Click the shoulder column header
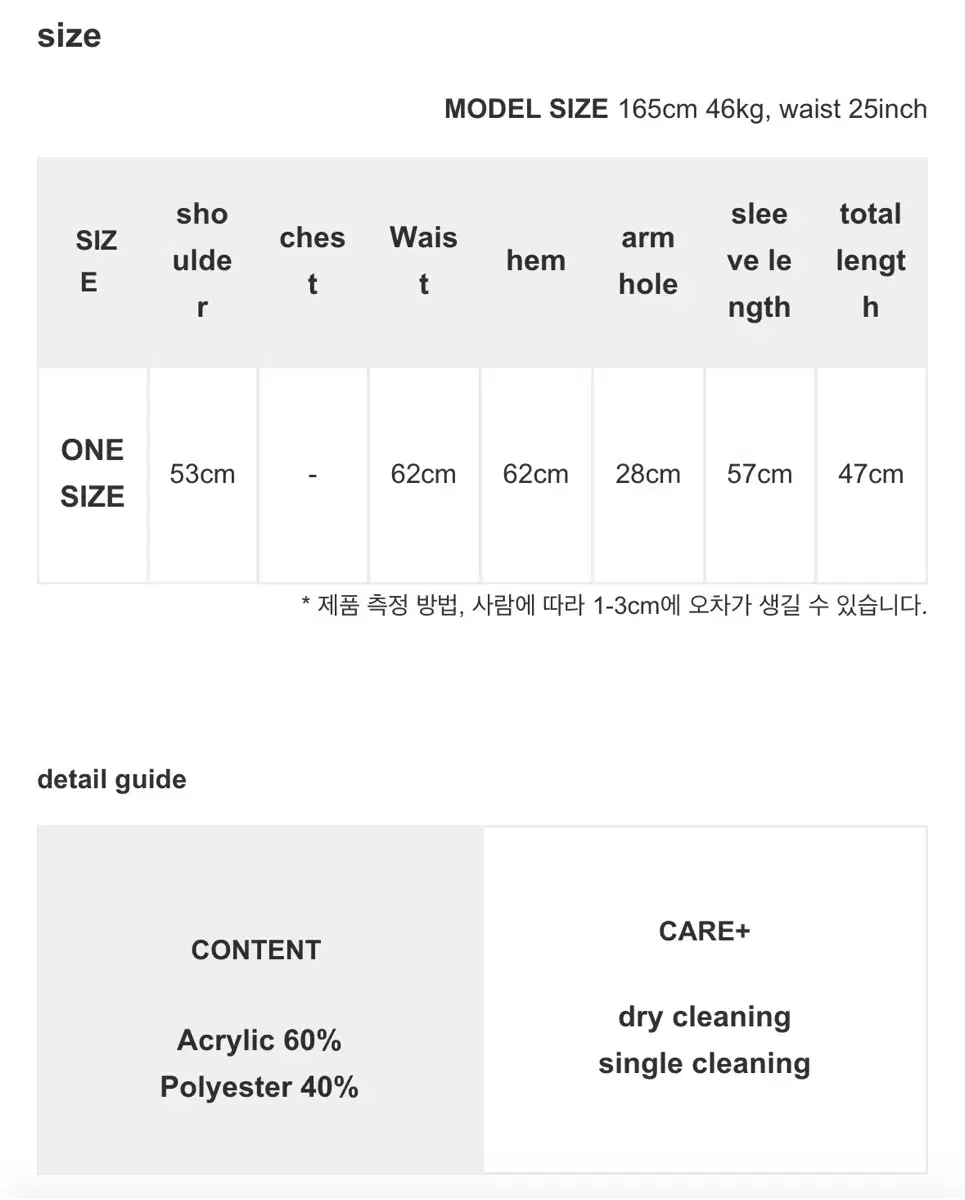Screen dimensions: 965x1200 click(x=203, y=261)
